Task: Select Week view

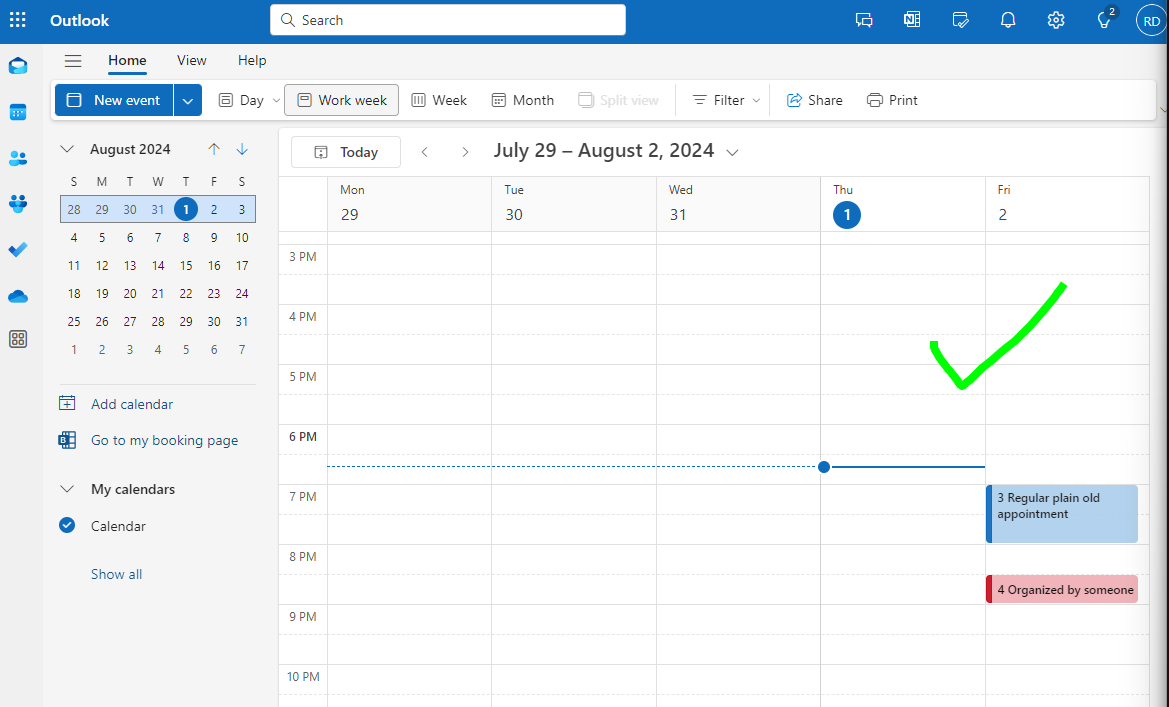Action: tap(439, 100)
